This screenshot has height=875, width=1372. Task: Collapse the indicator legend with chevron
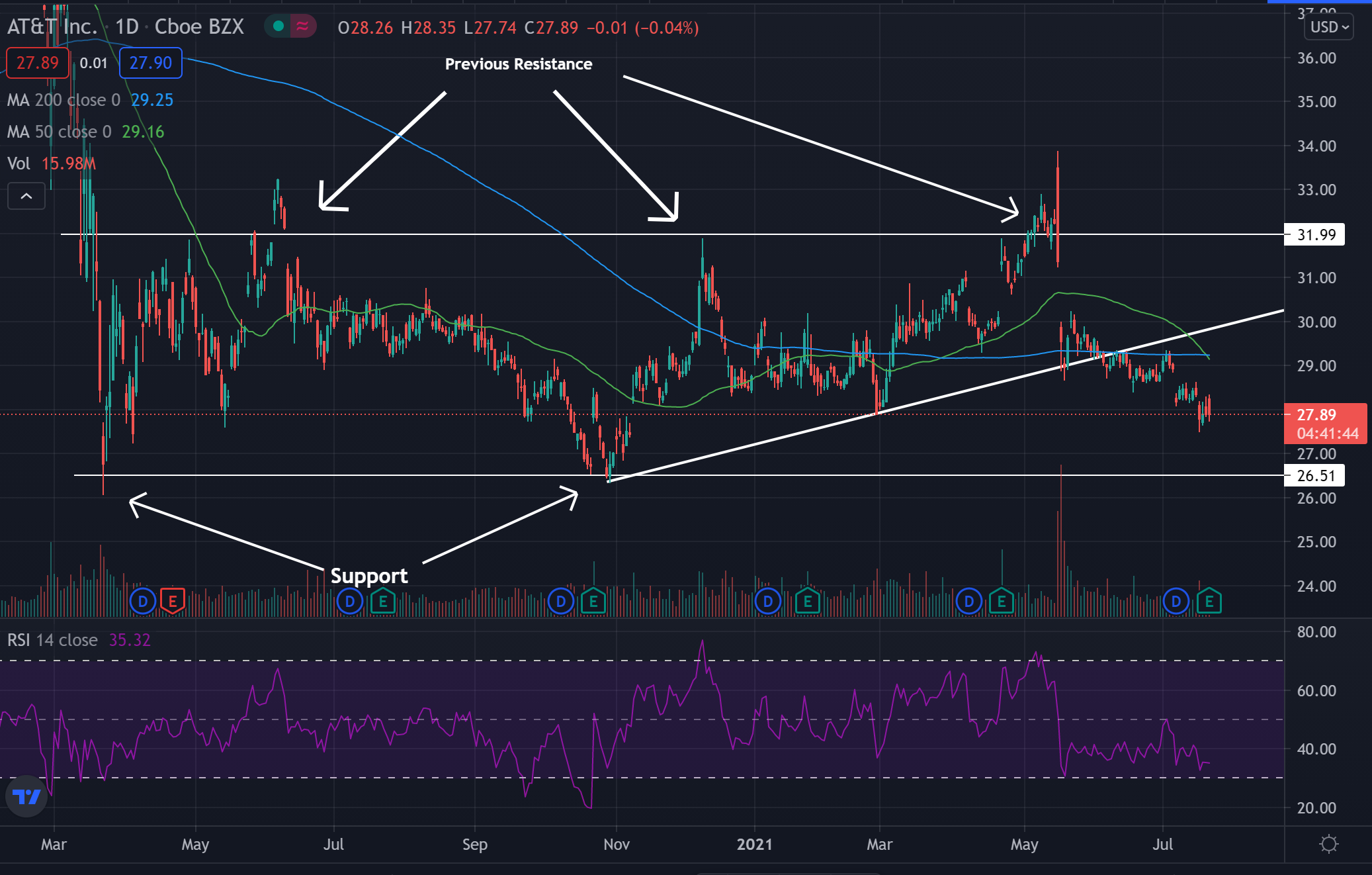coord(26,196)
